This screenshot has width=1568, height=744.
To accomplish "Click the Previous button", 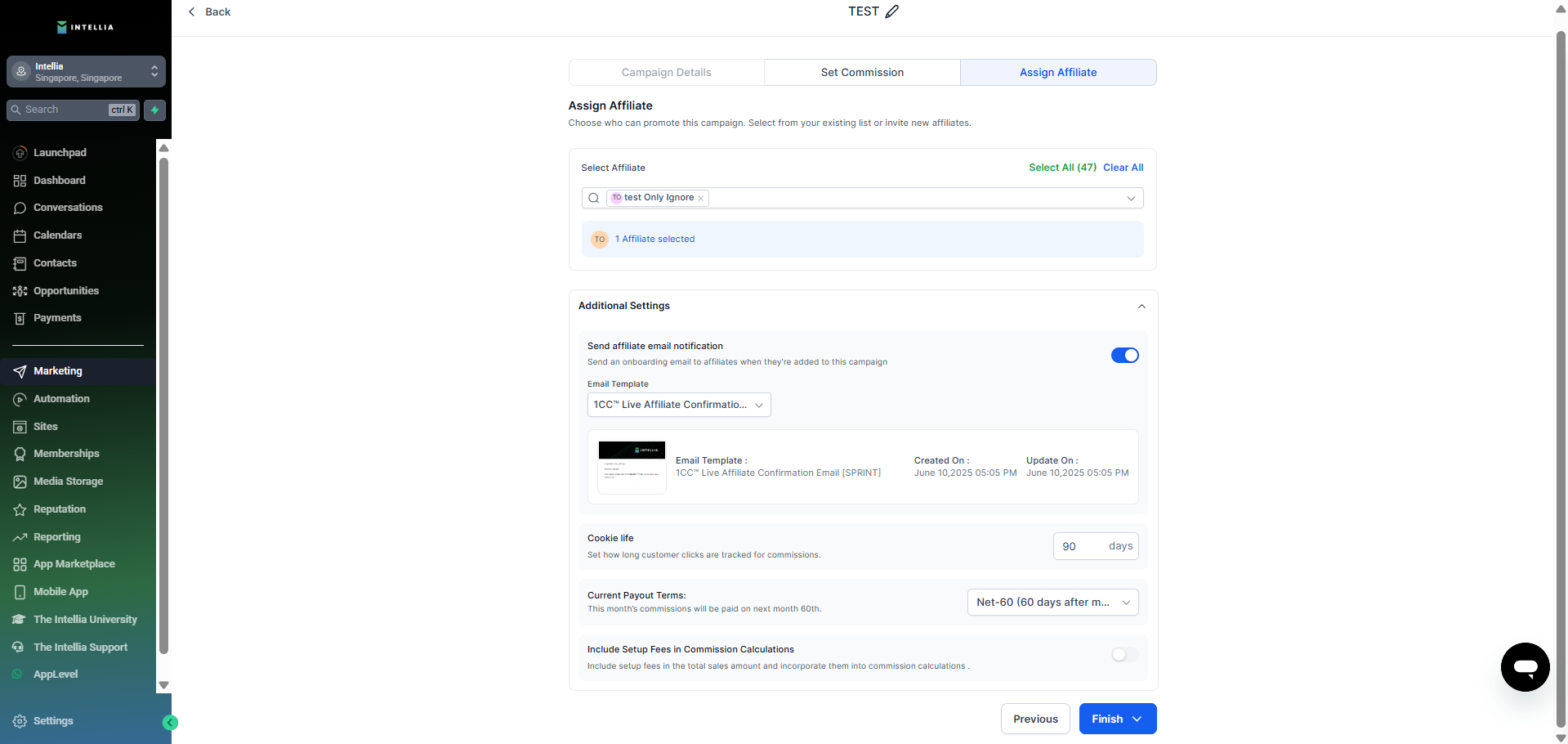I will [x=1035, y=719].
